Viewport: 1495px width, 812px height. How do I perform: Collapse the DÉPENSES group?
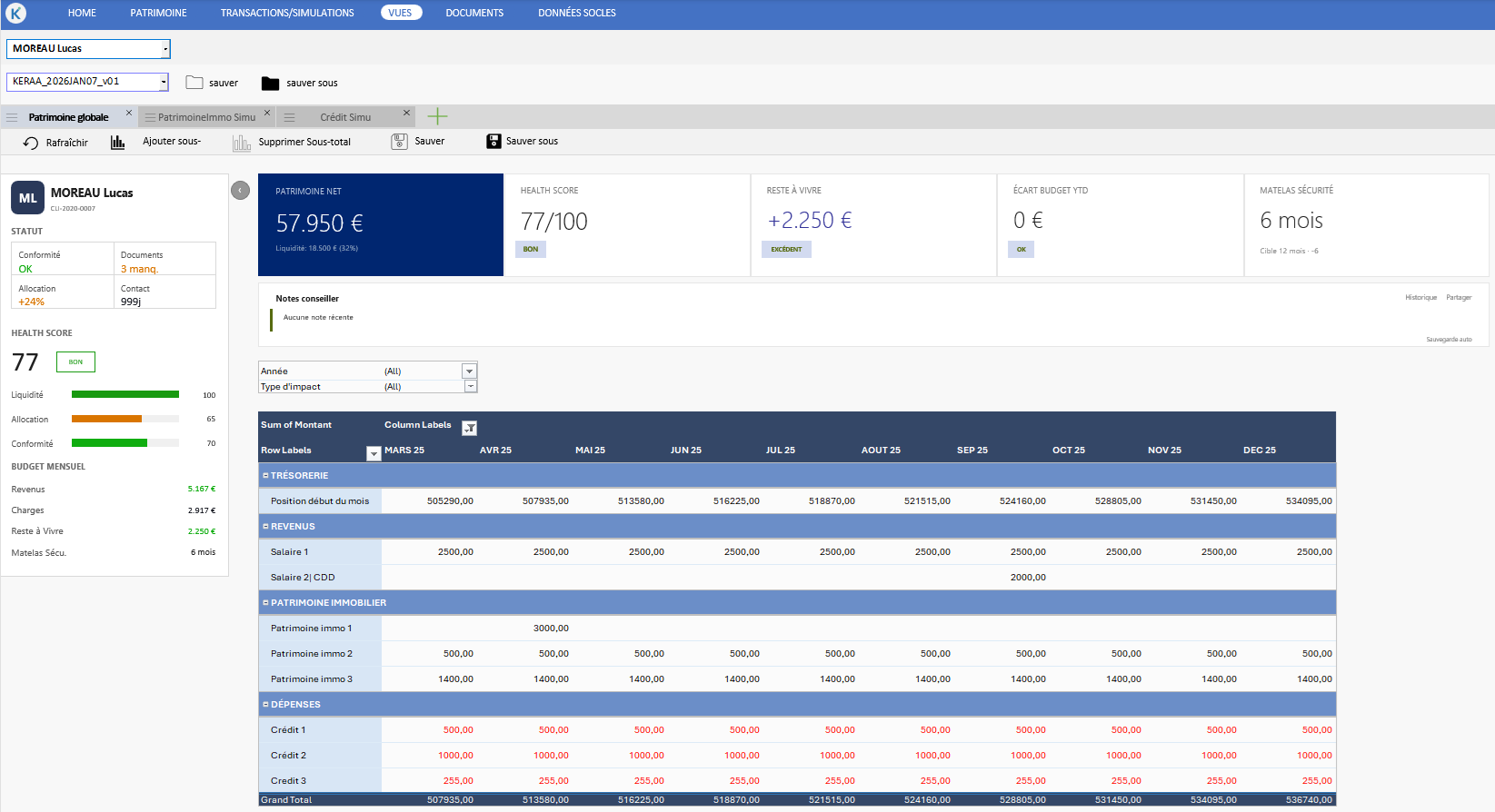click(265, 705)
